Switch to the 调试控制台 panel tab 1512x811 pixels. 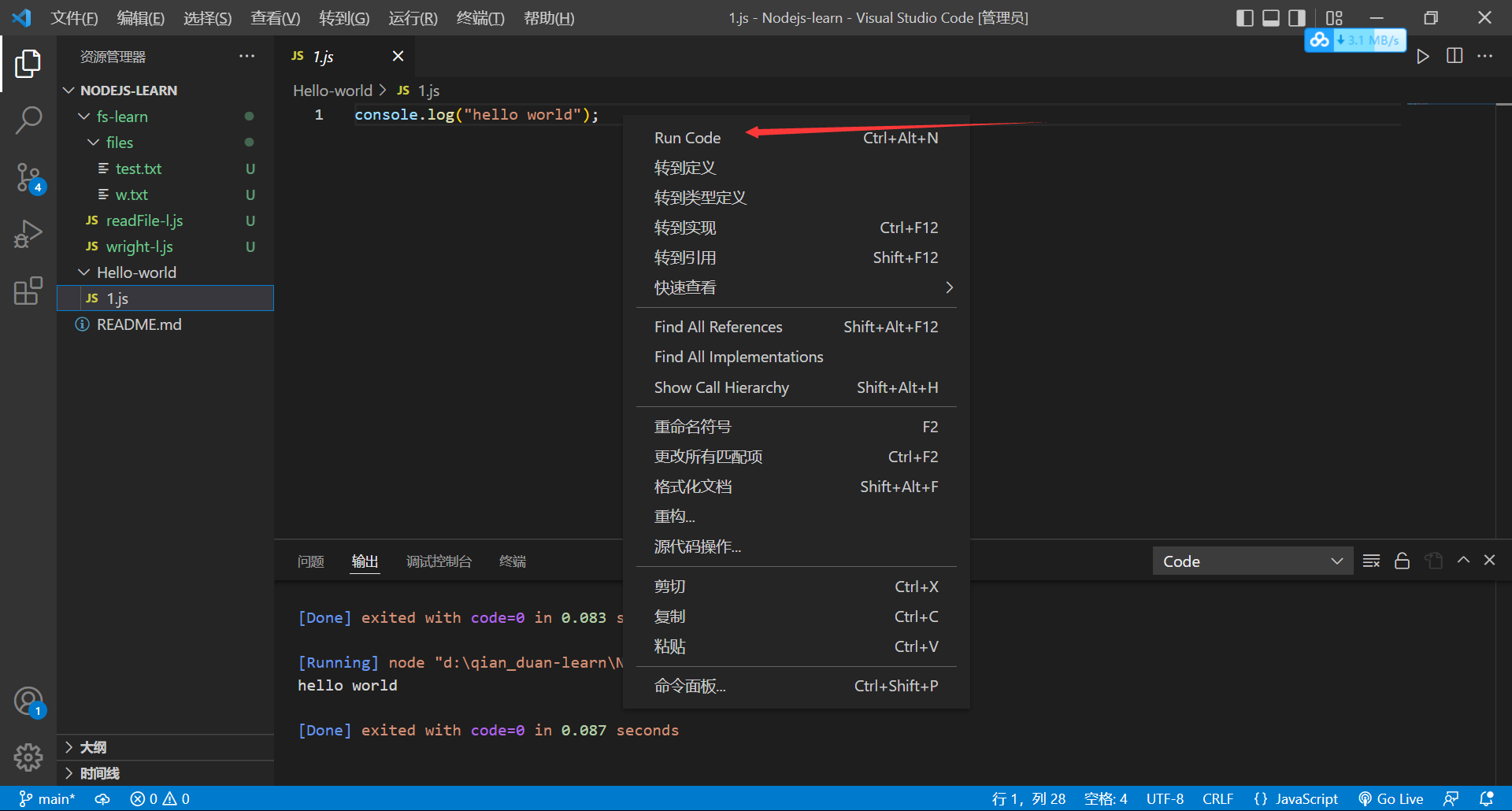point(439,561)
